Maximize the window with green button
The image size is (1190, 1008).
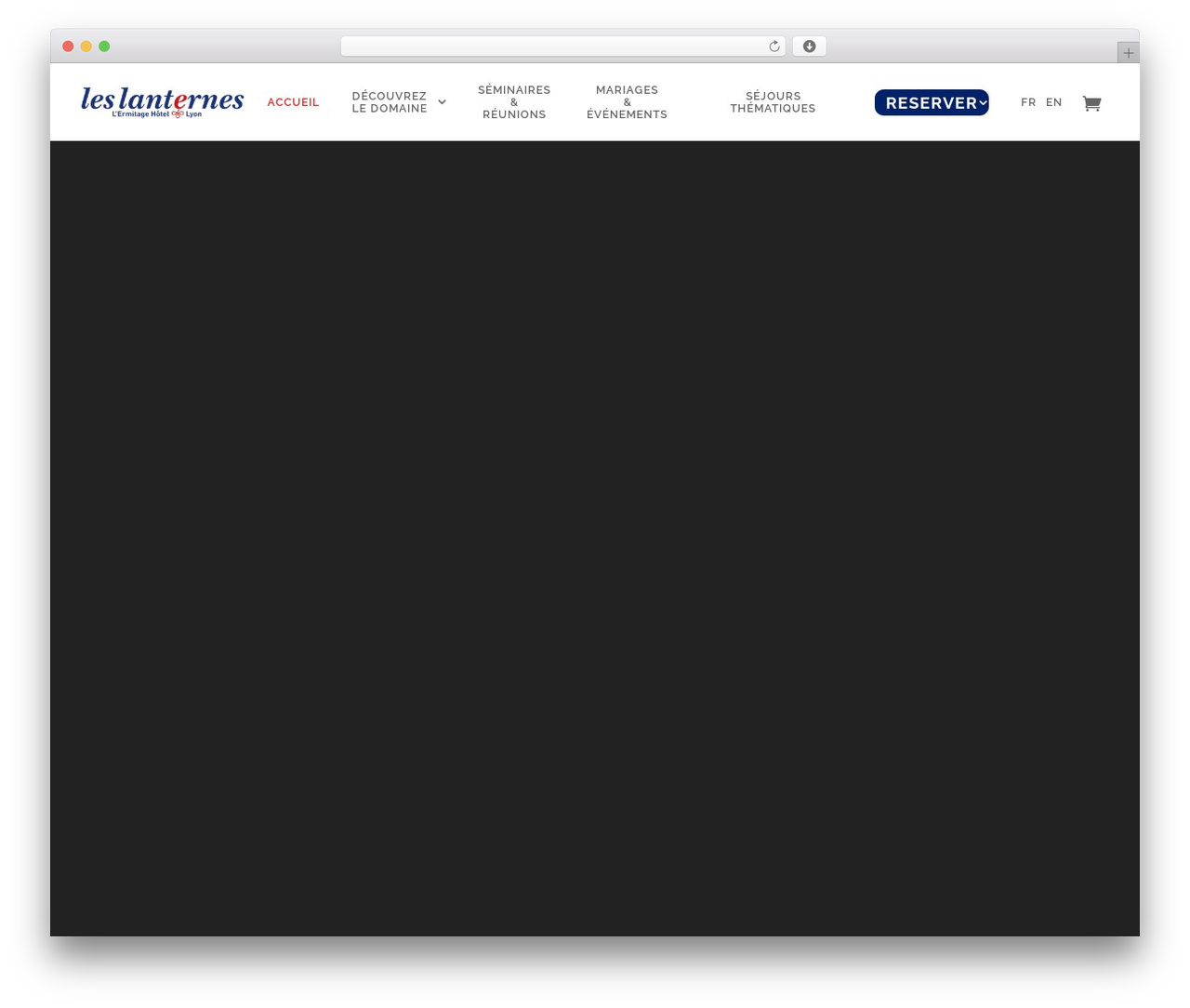[104, 46]
